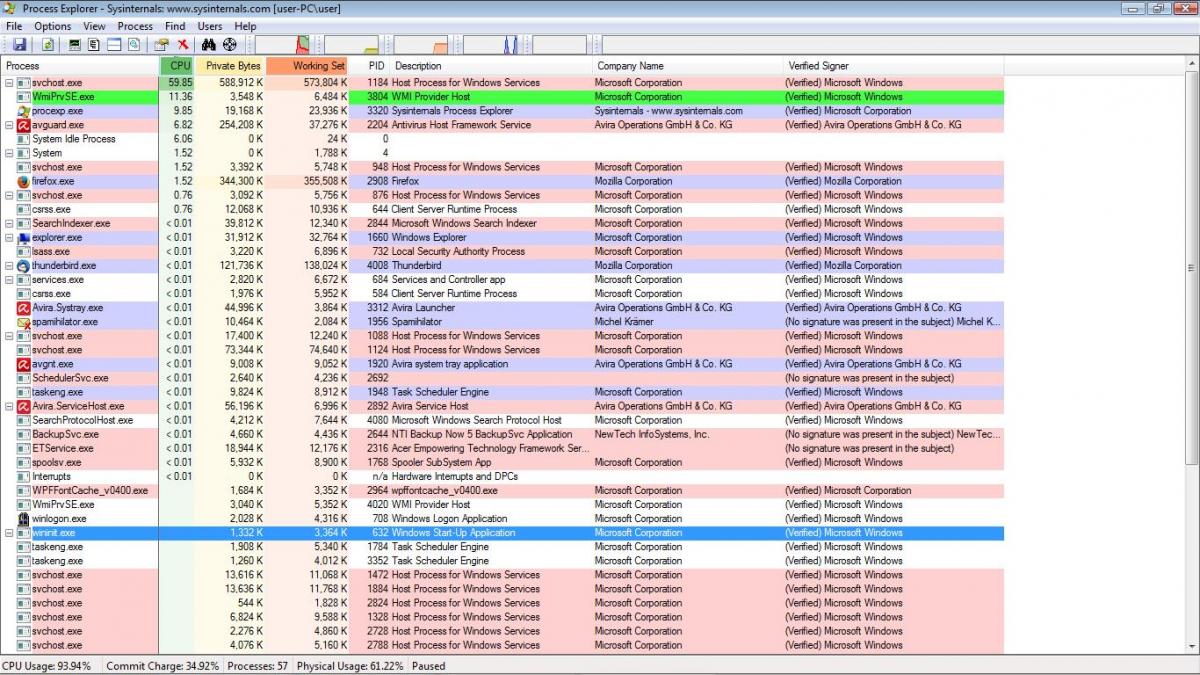Click the red Avira icon beside avguard.exe
This screenshot has height=675, width=1200.
point(24,125)
